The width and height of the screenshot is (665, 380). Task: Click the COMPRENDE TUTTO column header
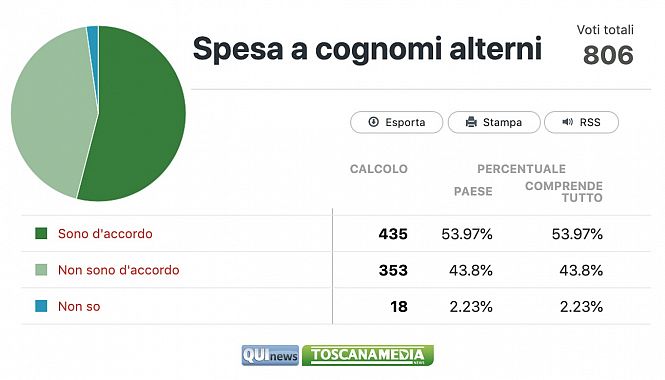click(564, 192)
